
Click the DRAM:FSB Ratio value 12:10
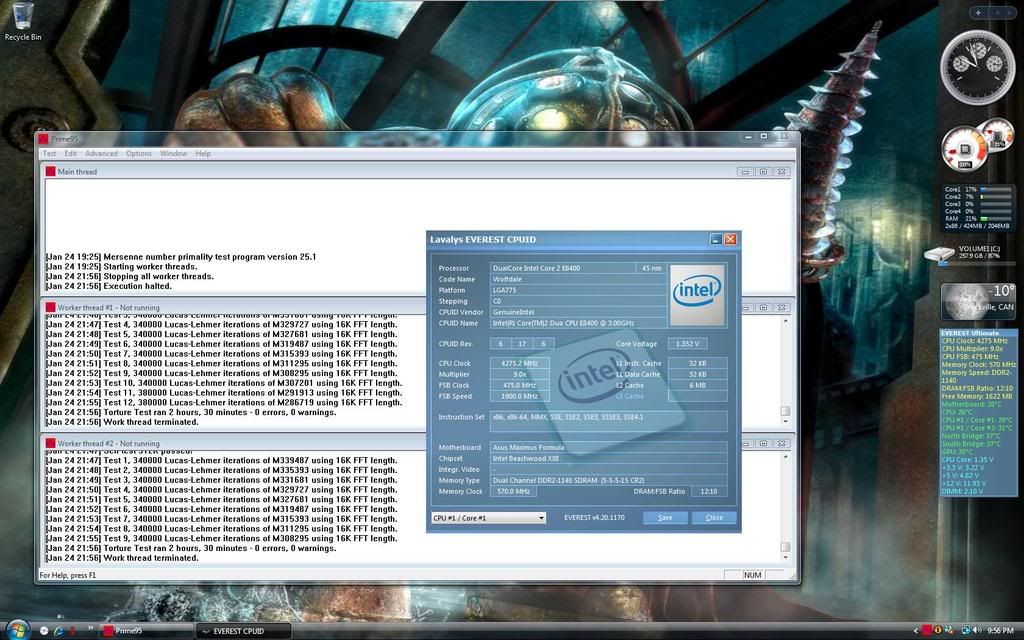[709, 491]
